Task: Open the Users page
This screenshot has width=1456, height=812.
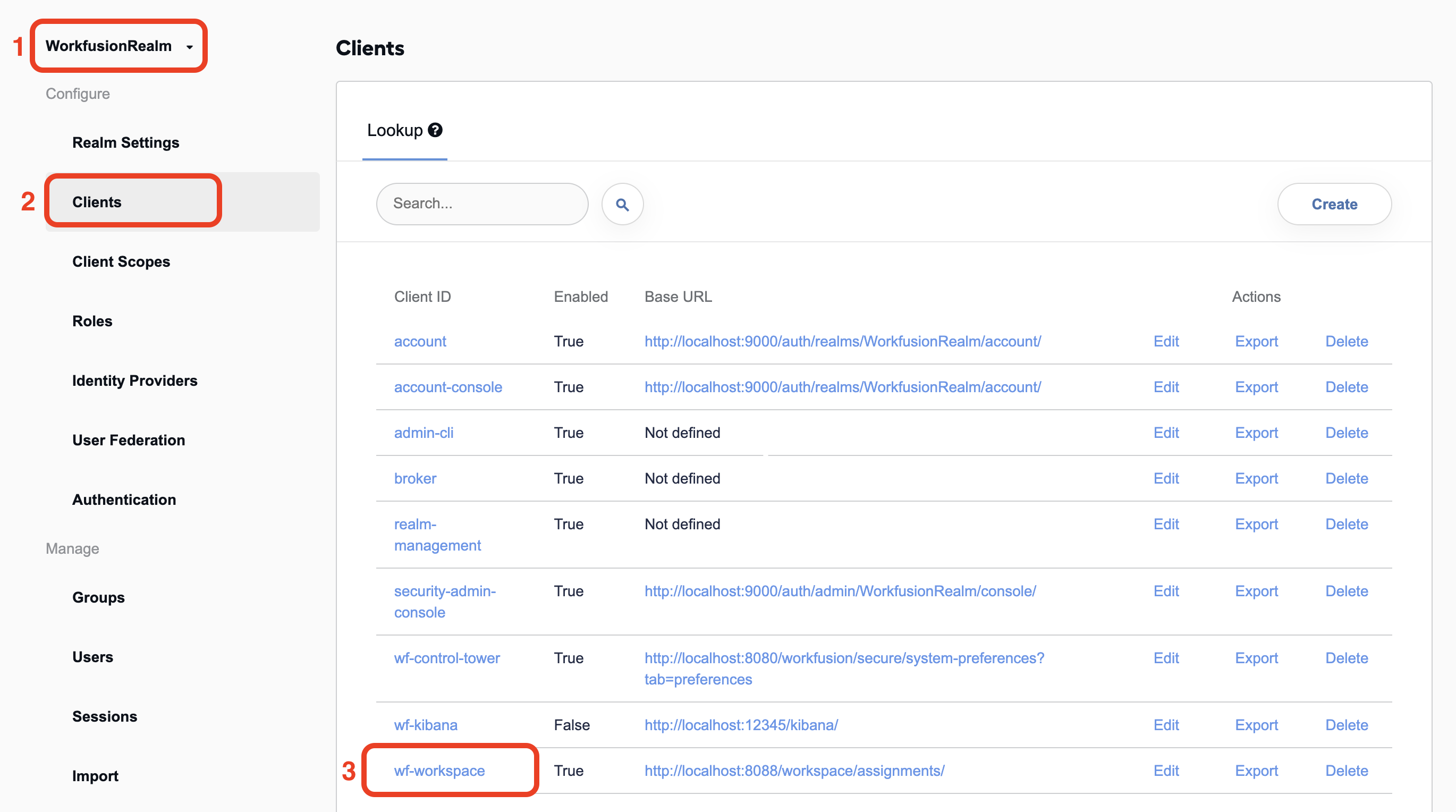Action: (92, 657)
